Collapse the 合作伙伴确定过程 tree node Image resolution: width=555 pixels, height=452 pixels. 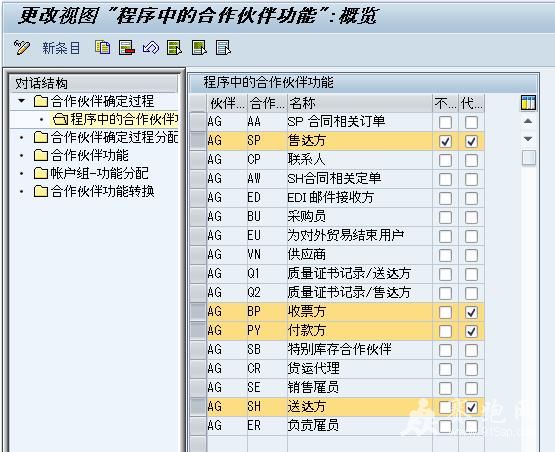point(22,101)
